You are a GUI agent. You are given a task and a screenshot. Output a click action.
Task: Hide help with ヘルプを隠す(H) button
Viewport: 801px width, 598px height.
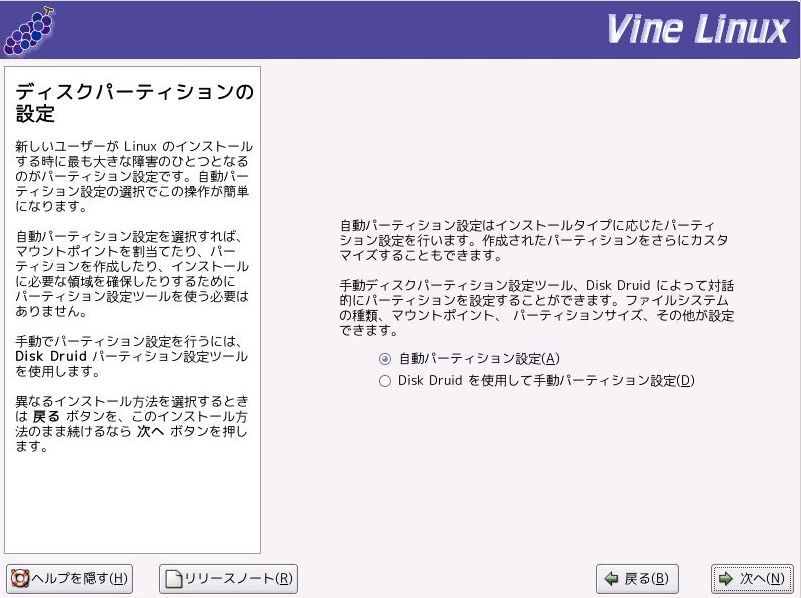pyautogui.click(x=69, y=579)
